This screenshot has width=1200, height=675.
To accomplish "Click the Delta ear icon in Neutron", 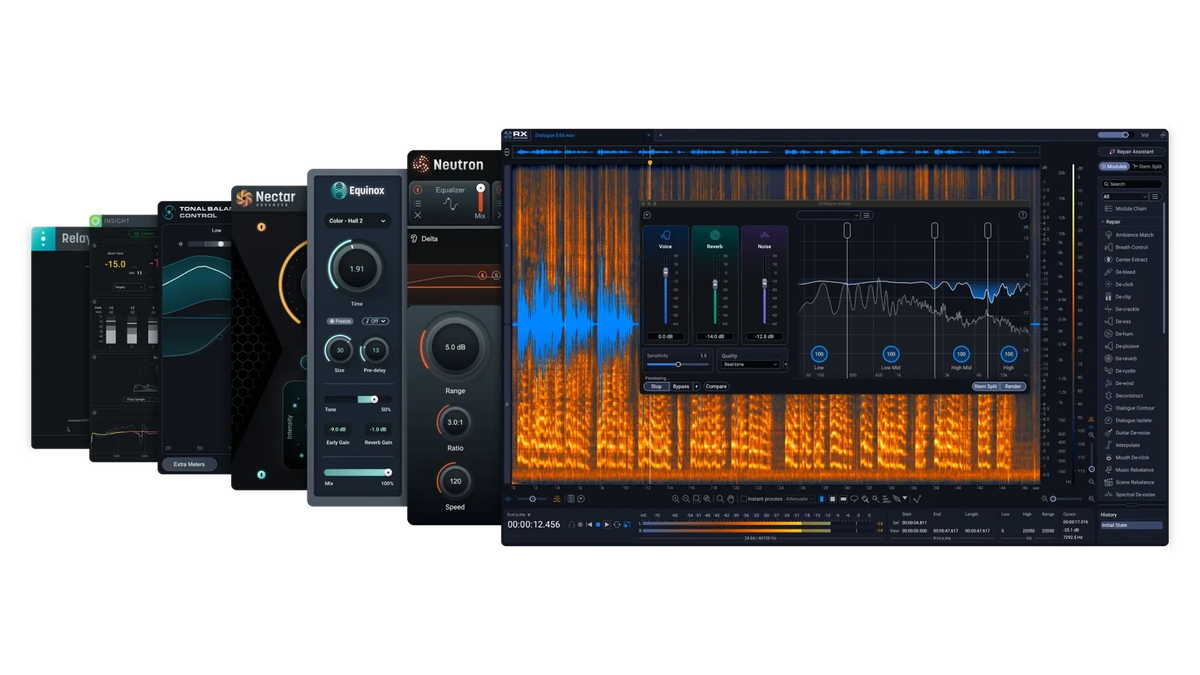I will pos(414,239).
